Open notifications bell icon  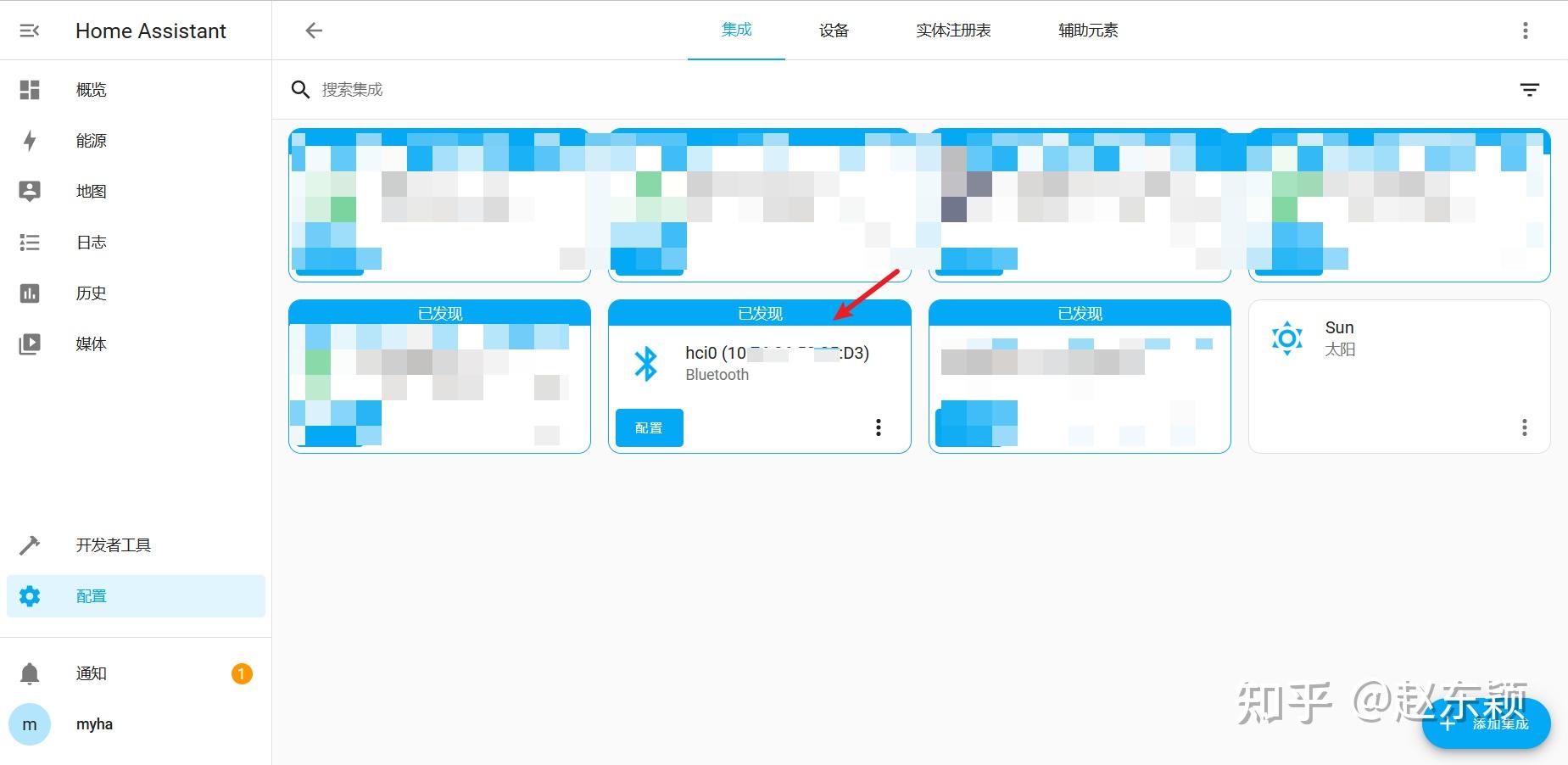[x=30, y=673]
